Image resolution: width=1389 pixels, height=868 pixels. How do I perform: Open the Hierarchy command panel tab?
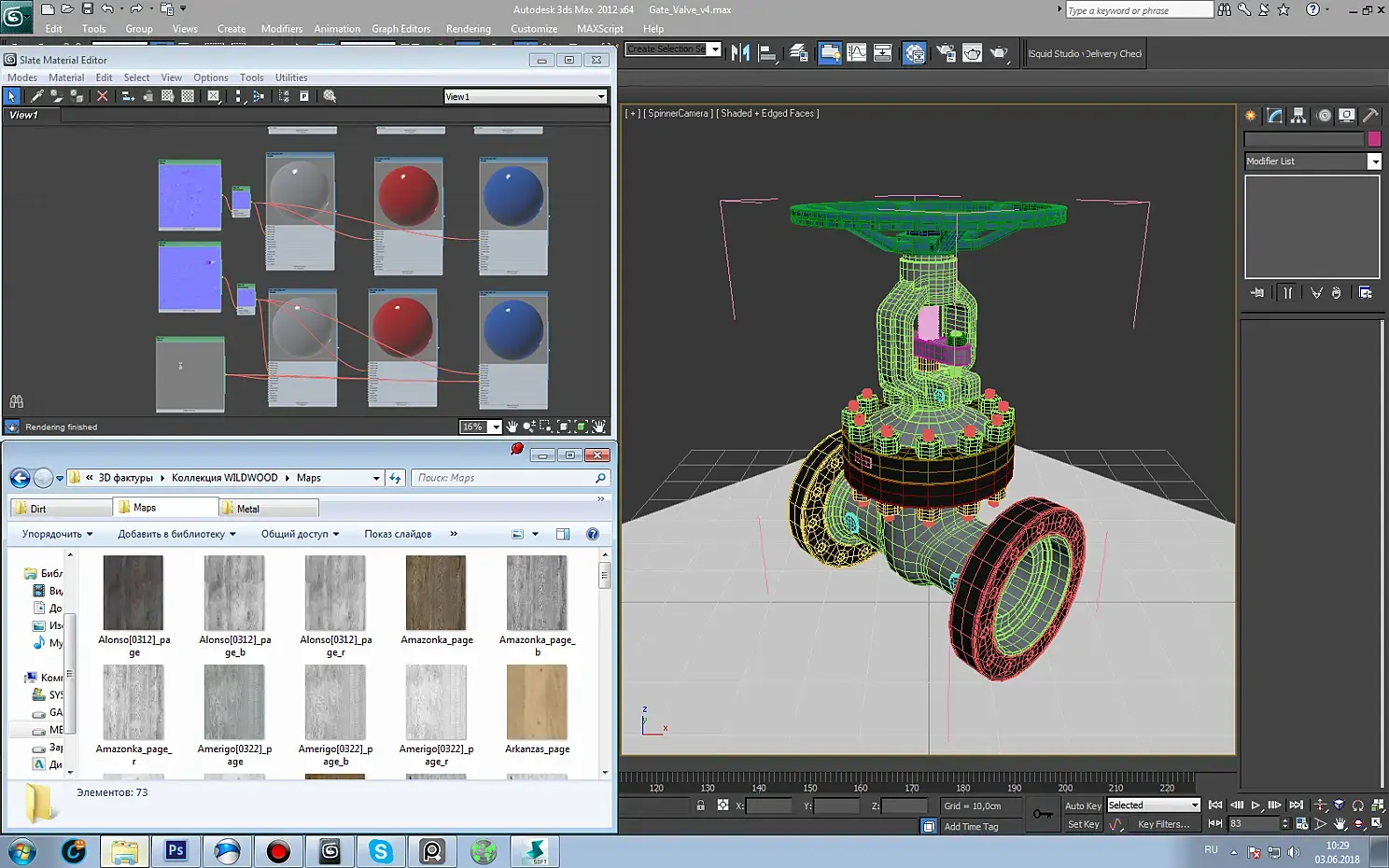(1298, 116)
